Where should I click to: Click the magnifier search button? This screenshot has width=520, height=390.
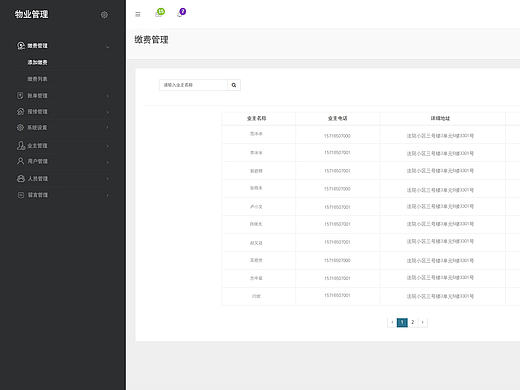tap(234, 85)
